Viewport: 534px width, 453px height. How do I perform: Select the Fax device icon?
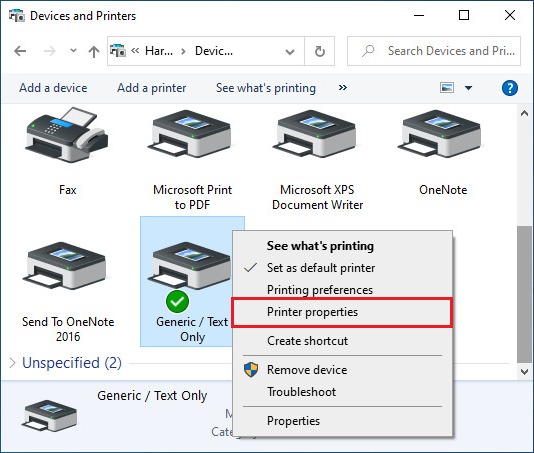pyautogui.click(x=67, y=135)
